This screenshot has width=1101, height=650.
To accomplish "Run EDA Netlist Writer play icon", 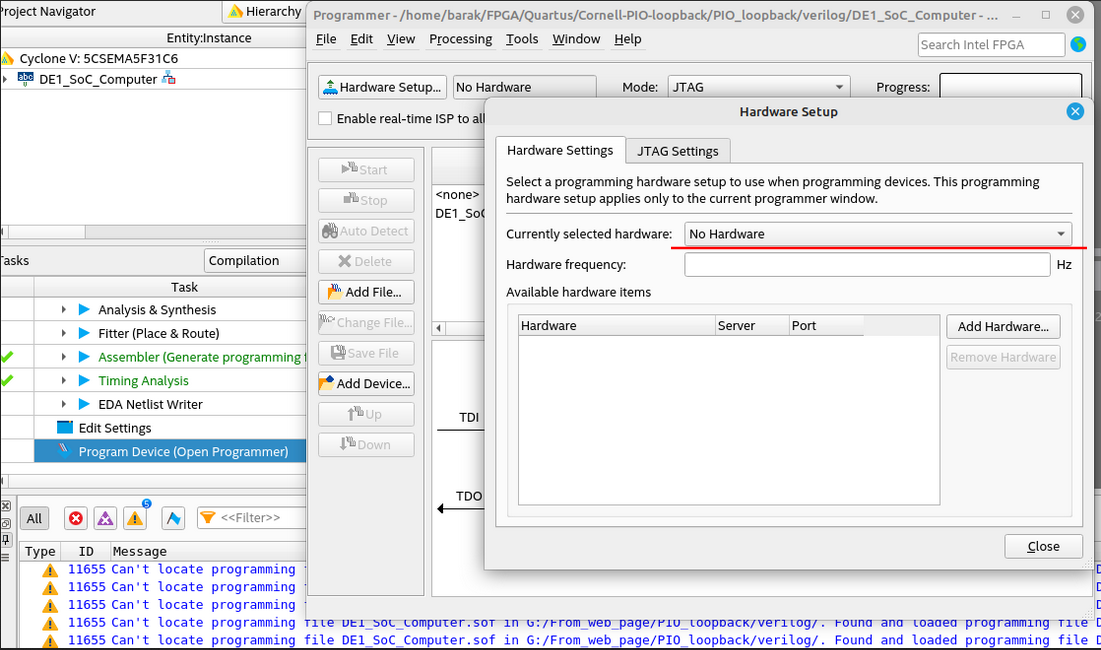I will tap(84, 404).
